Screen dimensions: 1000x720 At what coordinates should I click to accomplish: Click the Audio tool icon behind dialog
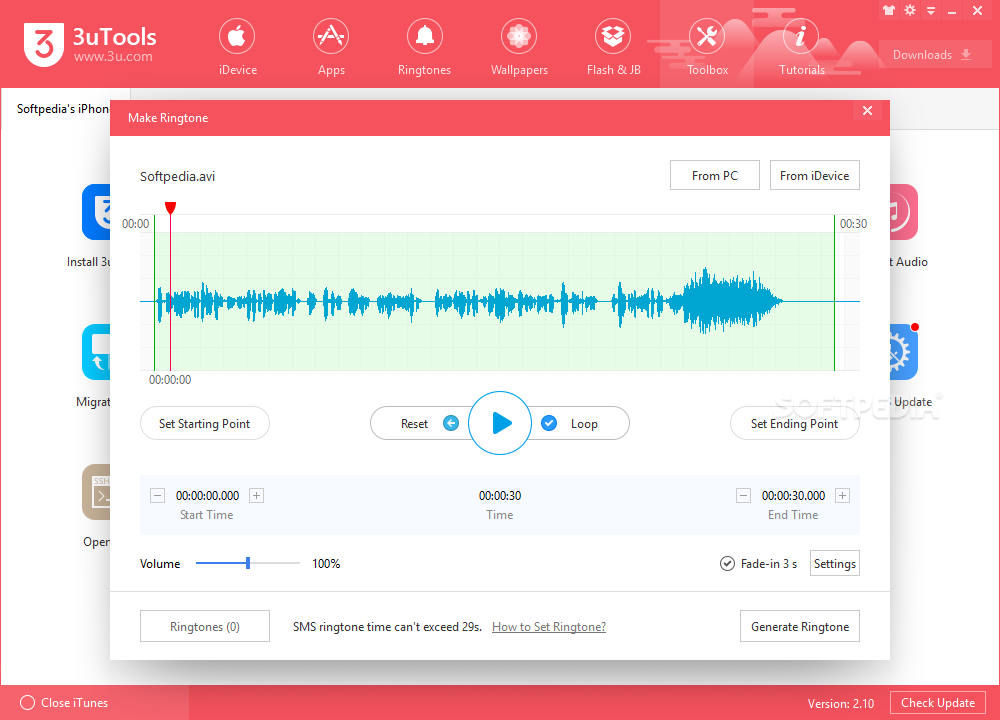coord(904,212)
